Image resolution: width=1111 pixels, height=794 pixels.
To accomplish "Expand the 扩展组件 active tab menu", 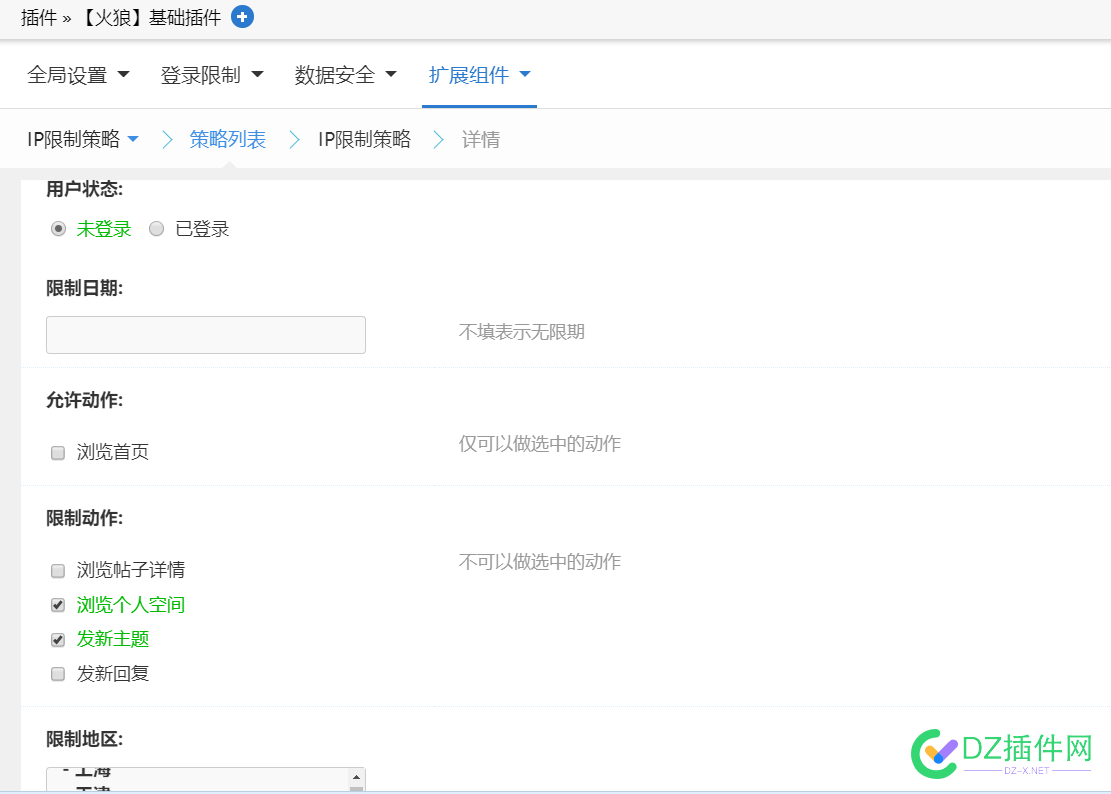I will (479, 75).
